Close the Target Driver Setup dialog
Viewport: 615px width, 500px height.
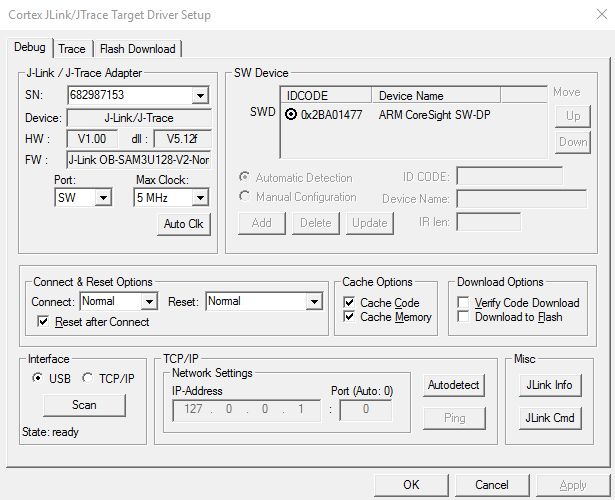602,15
